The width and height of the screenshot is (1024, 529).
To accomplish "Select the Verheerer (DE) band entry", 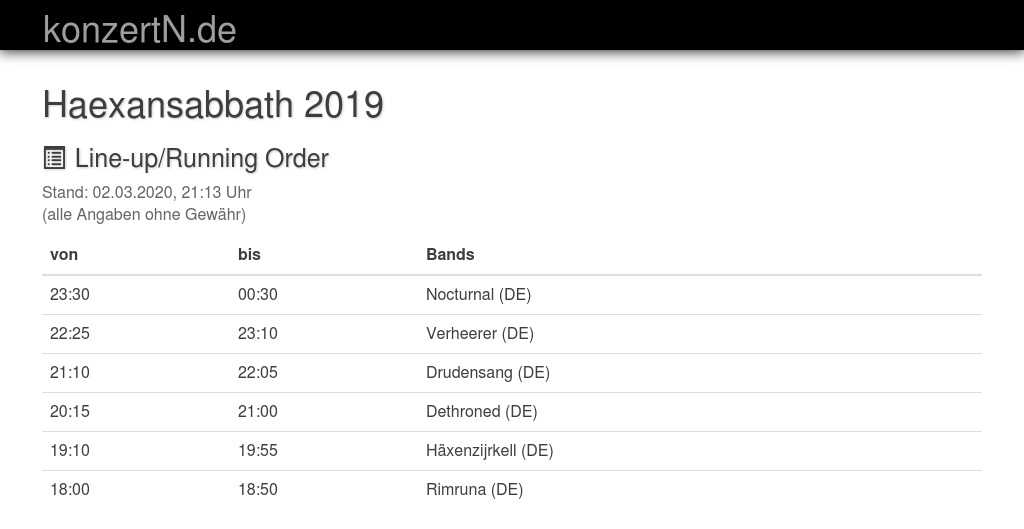I will tap(480, 333).
